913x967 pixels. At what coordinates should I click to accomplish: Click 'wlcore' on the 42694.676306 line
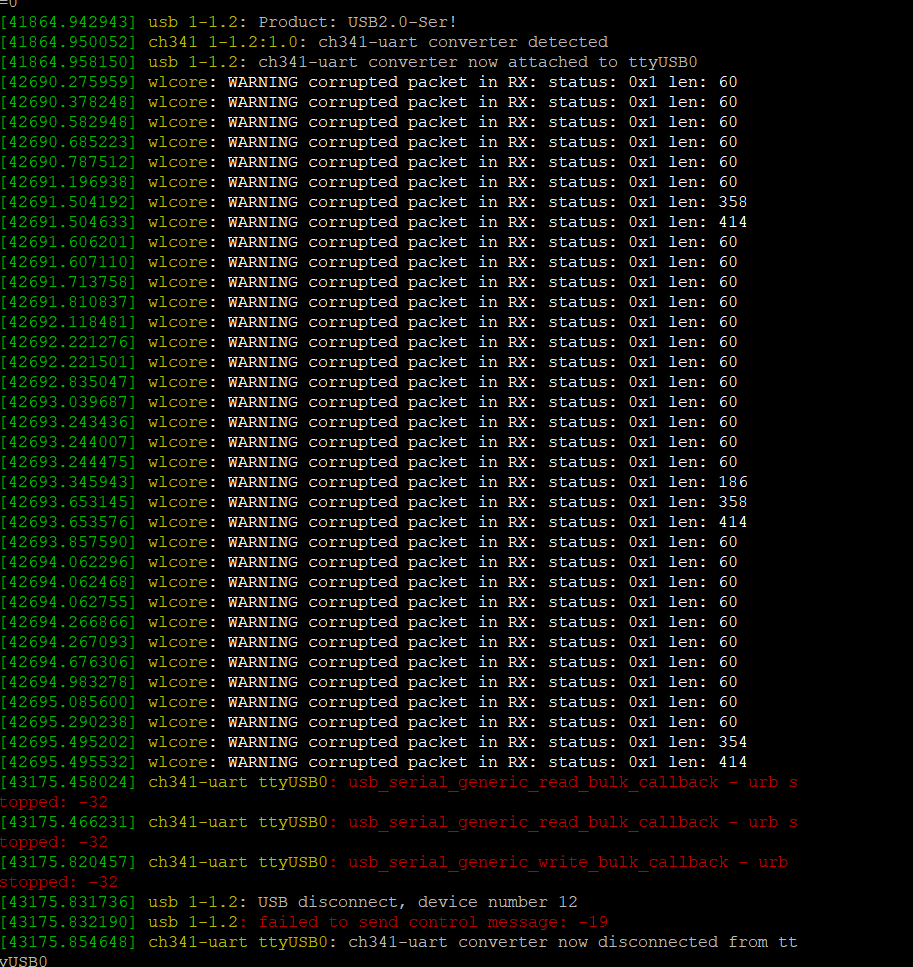pos(178,662)
